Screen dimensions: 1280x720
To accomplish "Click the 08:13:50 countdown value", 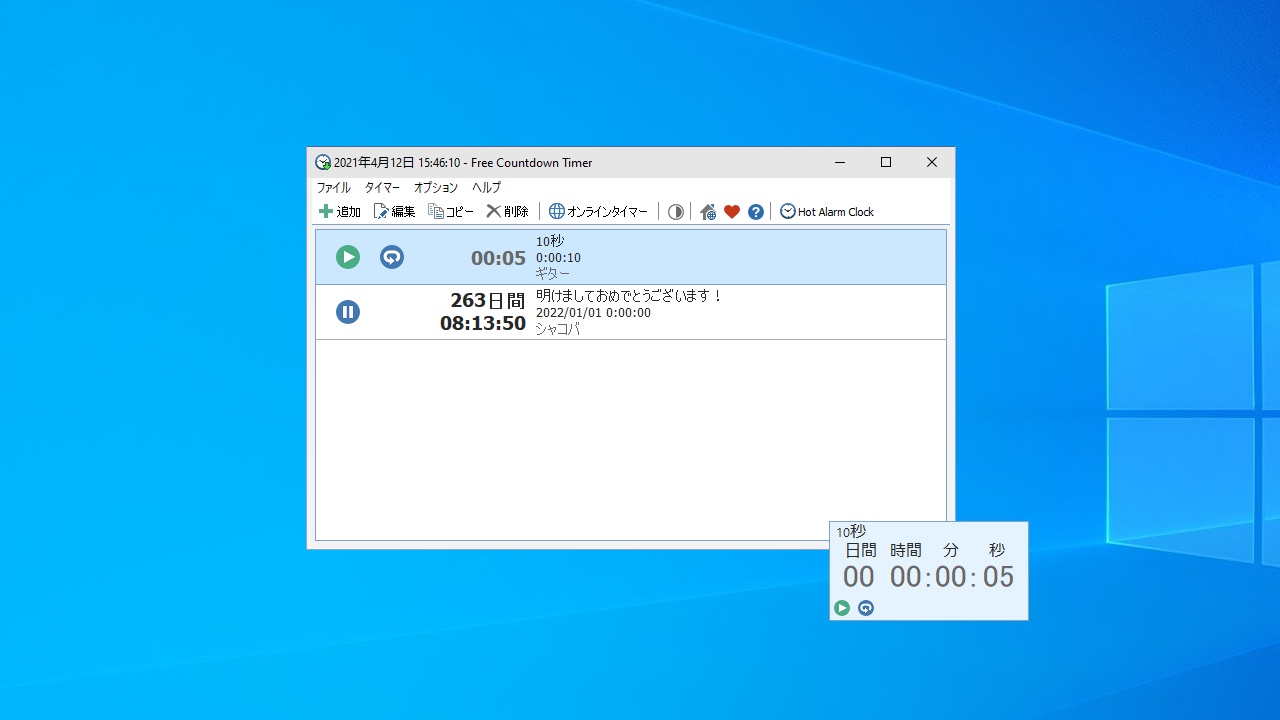I will pos(483,323).
